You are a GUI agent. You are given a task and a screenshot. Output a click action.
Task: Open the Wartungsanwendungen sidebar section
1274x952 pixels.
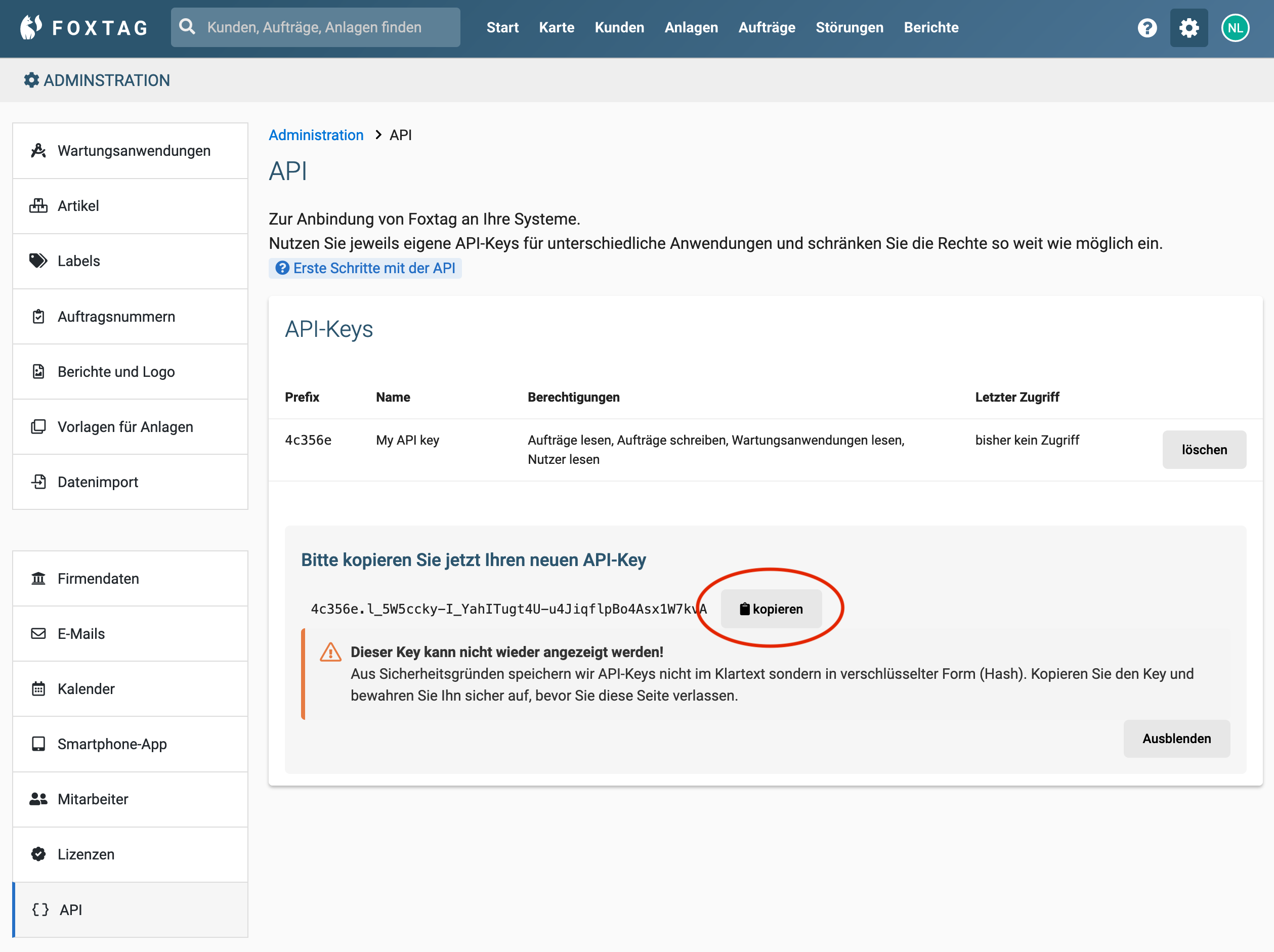point(38,150)
